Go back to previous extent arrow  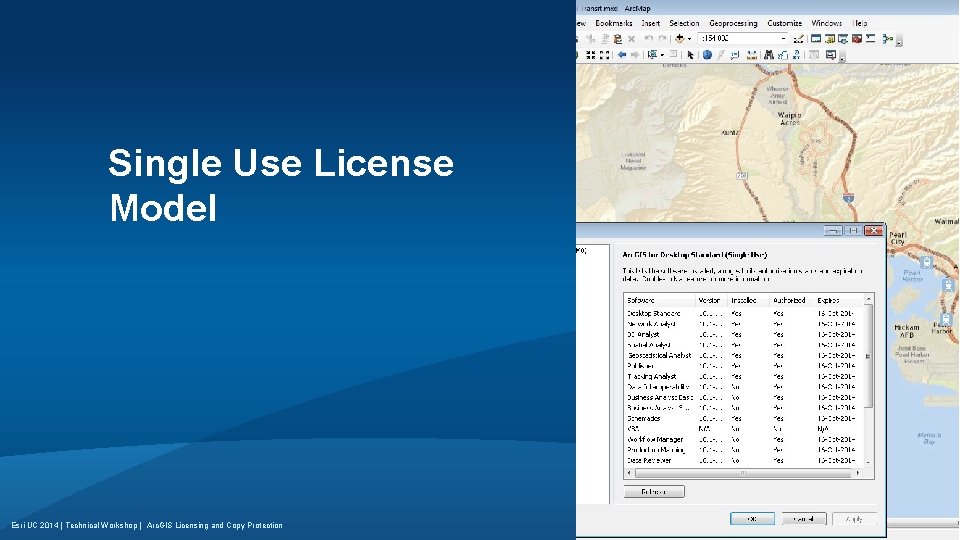[622, 55]
